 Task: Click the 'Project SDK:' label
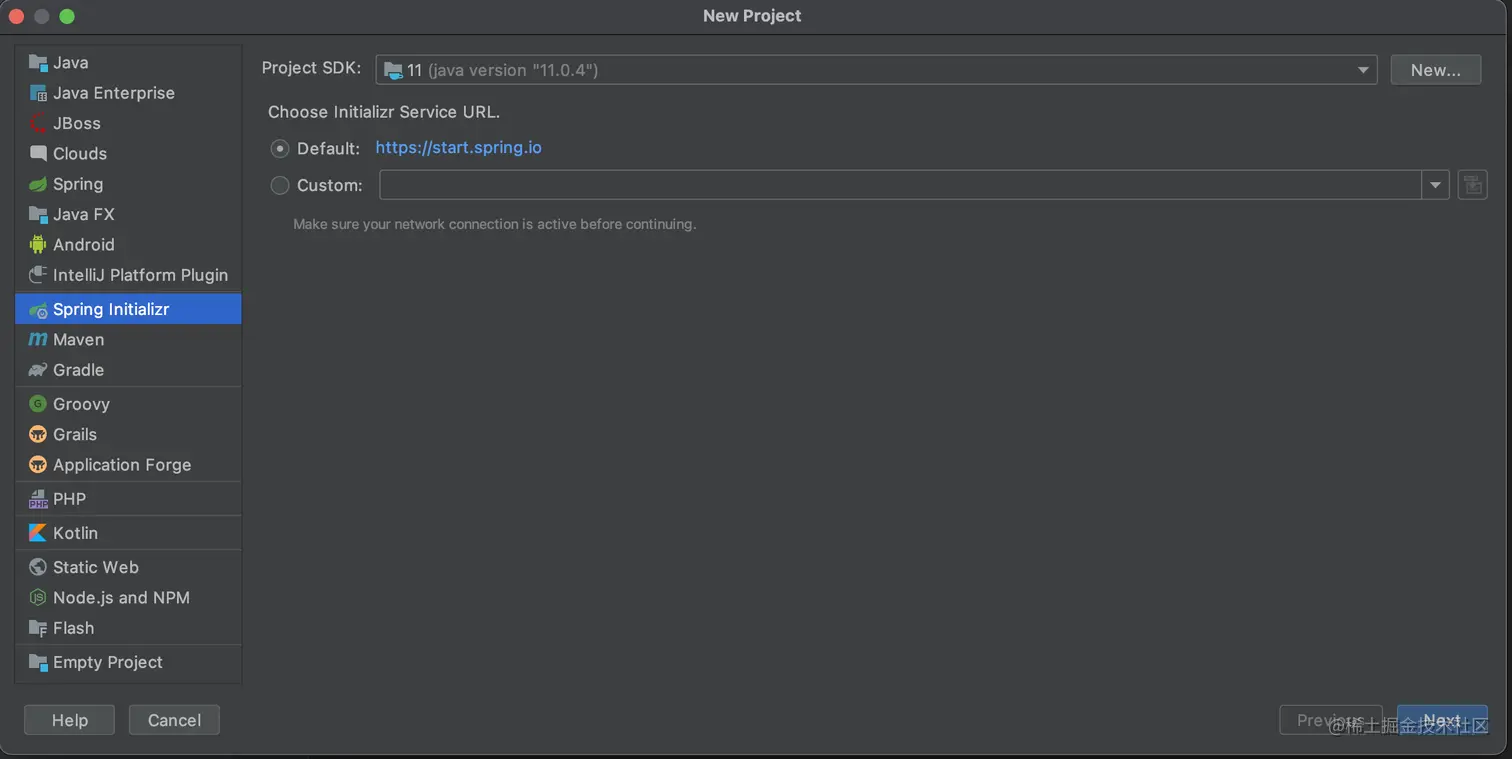(x=311, y=68)
